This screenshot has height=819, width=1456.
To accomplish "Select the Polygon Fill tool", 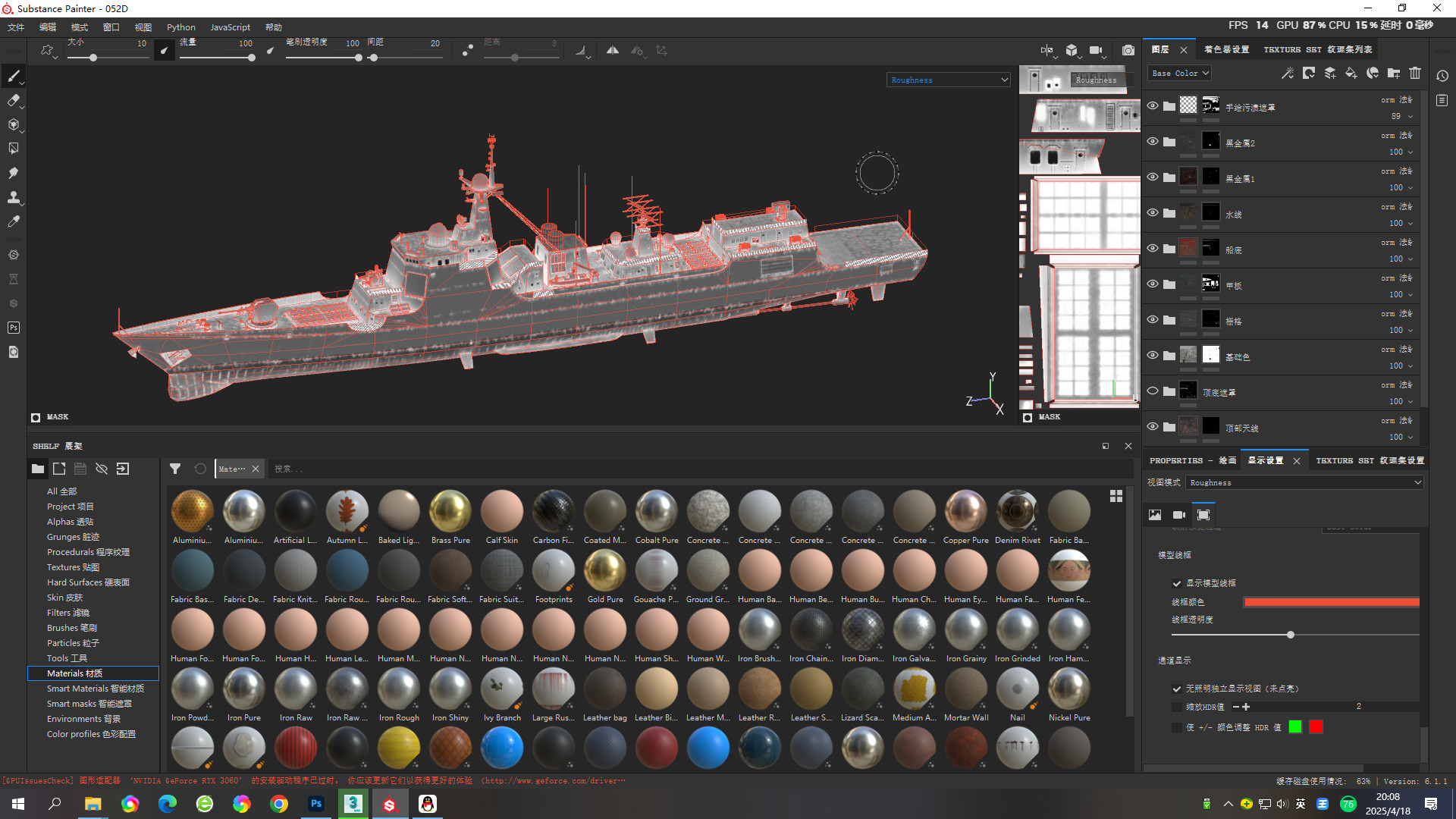I will (13, 149).
